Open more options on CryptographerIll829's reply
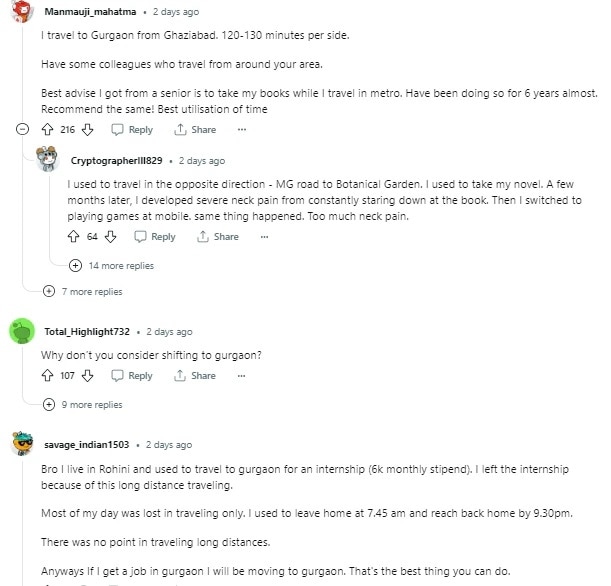The height and width of the screenshot is (586, 611). point(264,237)
